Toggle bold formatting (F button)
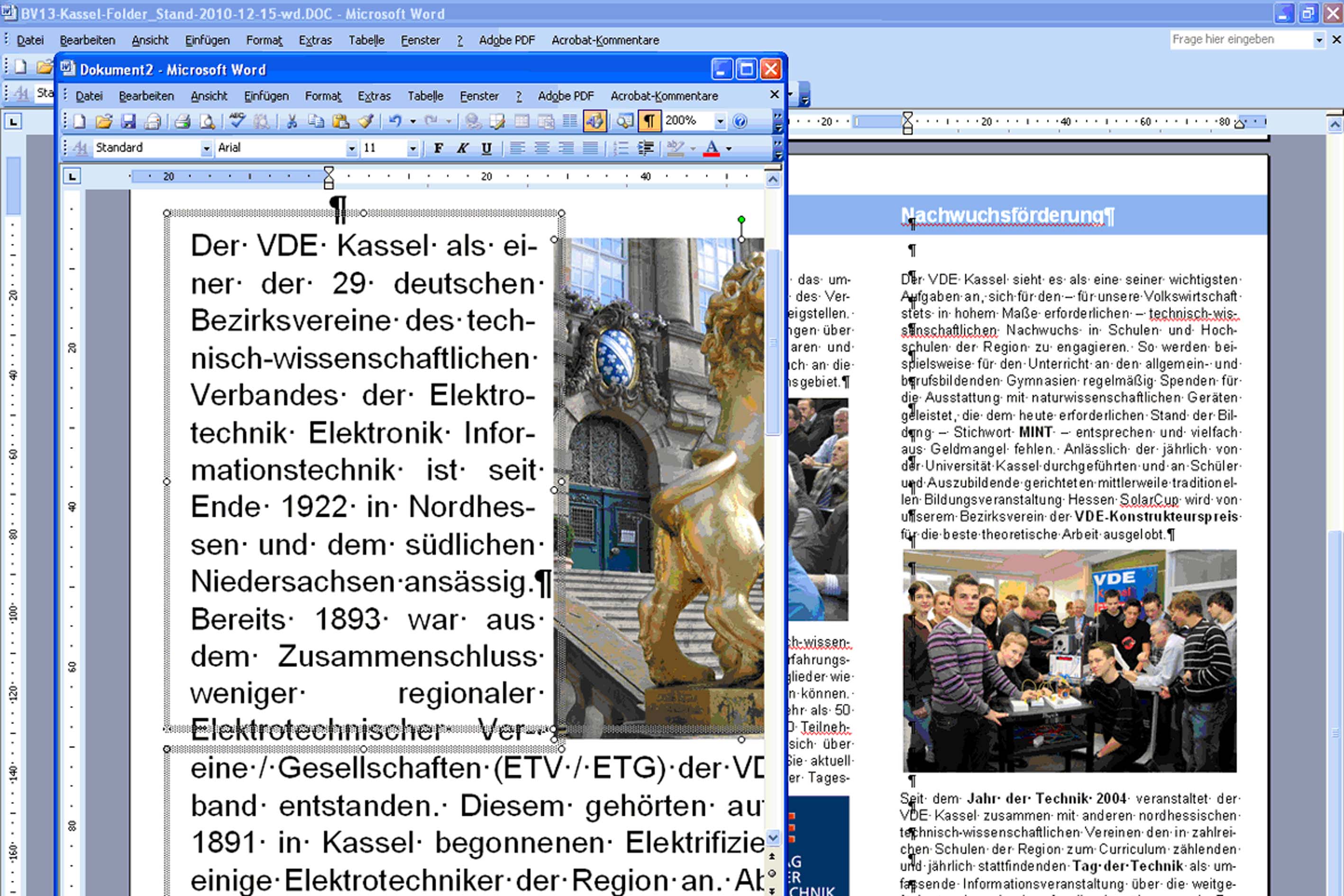Image resolution: width=1344 pixels, height=896 pixels. click(x=439, y=148)
